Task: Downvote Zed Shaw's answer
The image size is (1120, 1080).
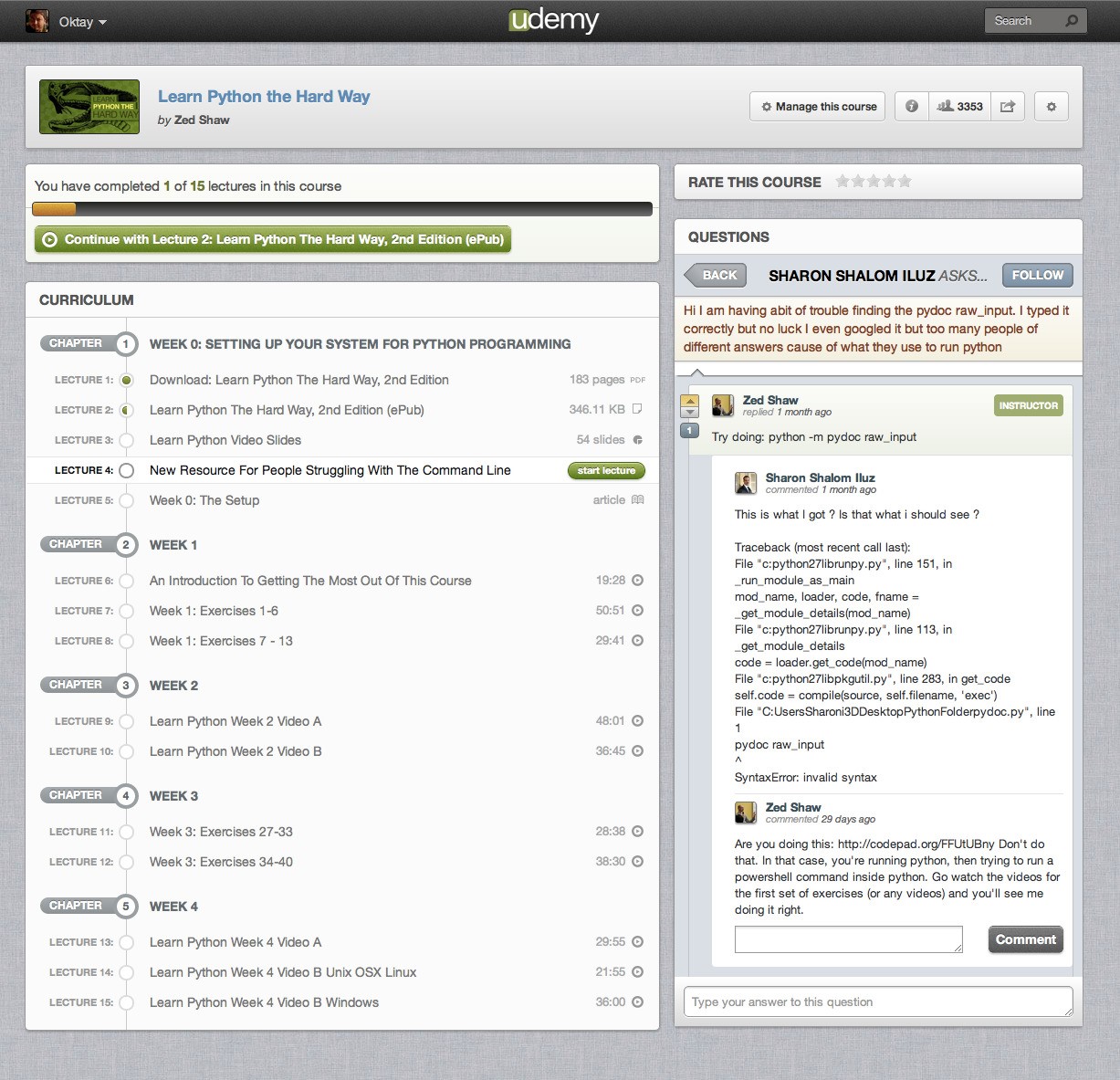Action: click(690, 413)
